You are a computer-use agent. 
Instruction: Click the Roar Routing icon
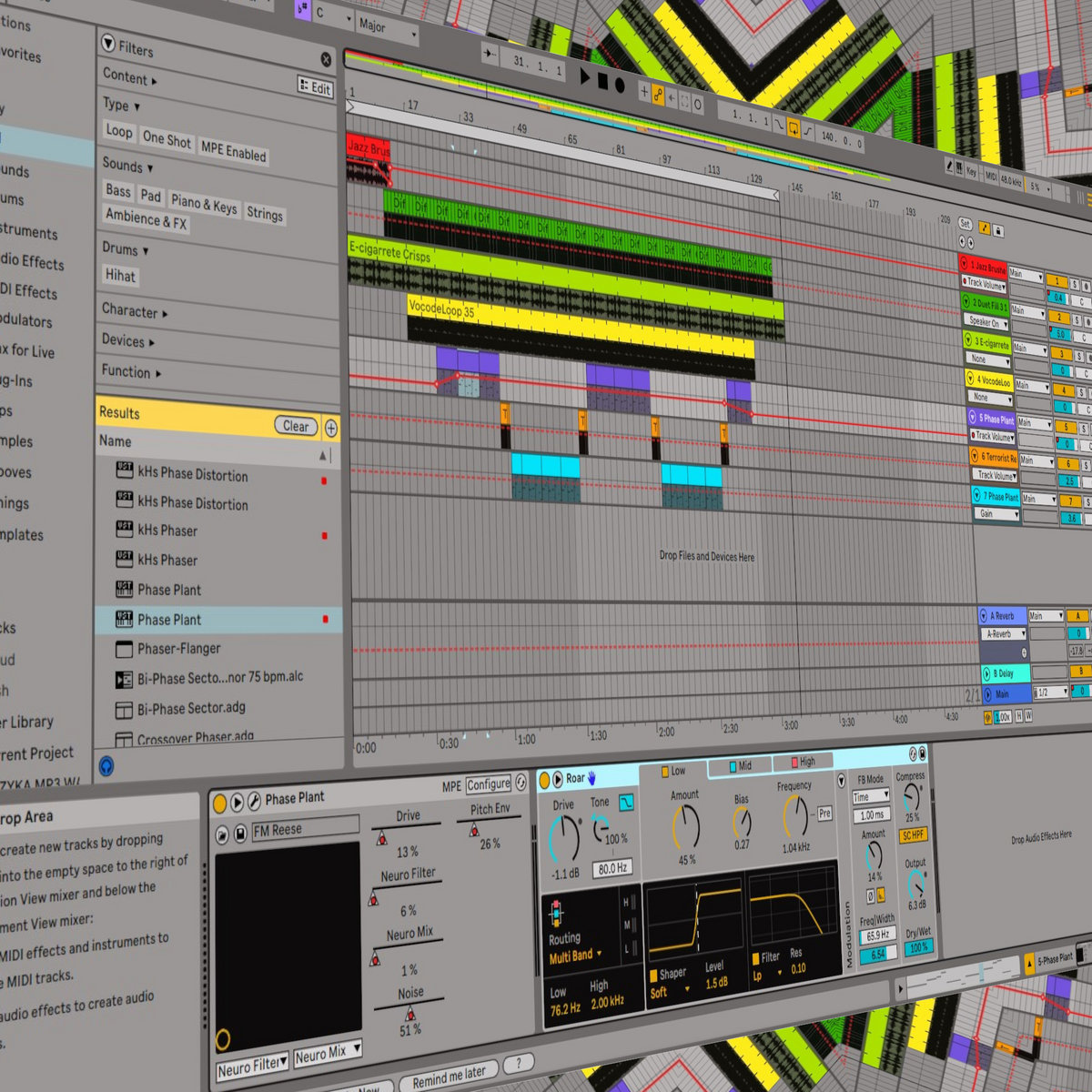pos(556,914)
